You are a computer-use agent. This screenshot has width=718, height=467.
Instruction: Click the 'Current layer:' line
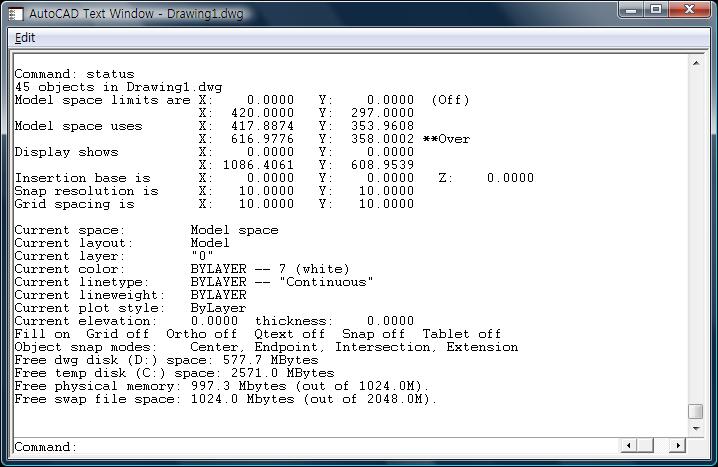(114, 255)
